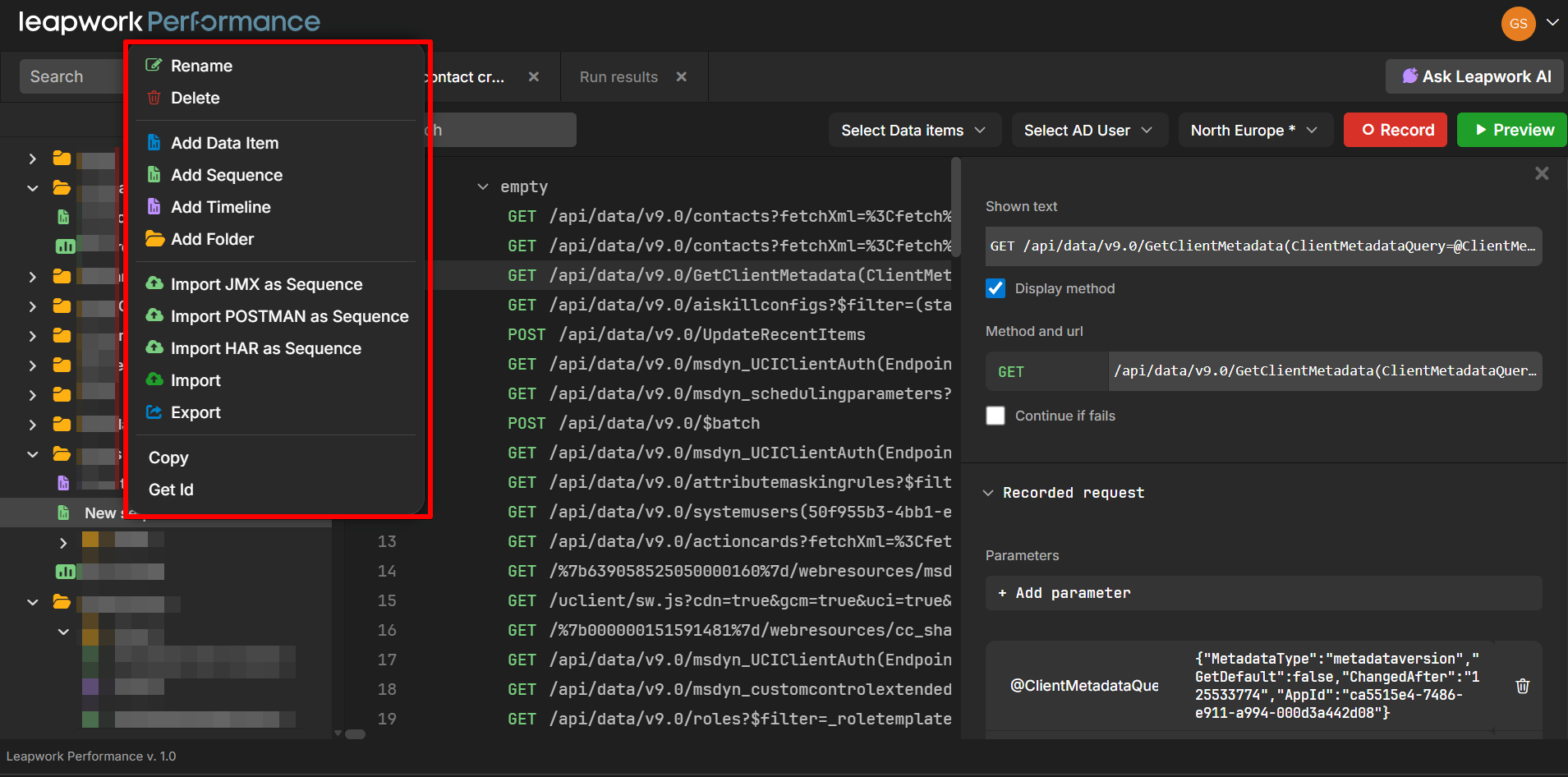Close the contact cr... tab
Viewport: 1568px width, 777px height.
point(534,76)
